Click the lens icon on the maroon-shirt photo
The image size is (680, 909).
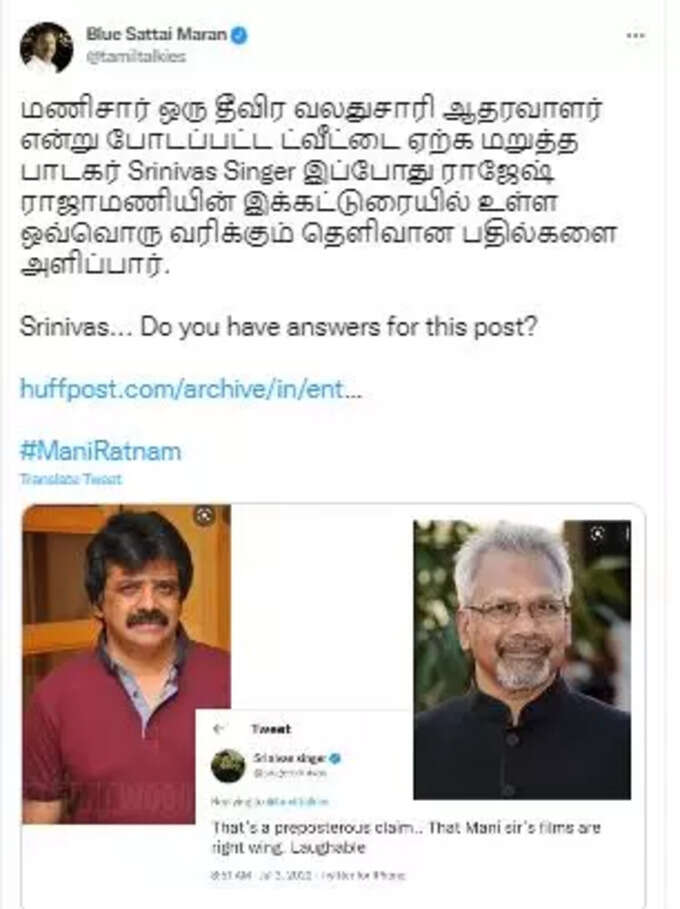205,515
